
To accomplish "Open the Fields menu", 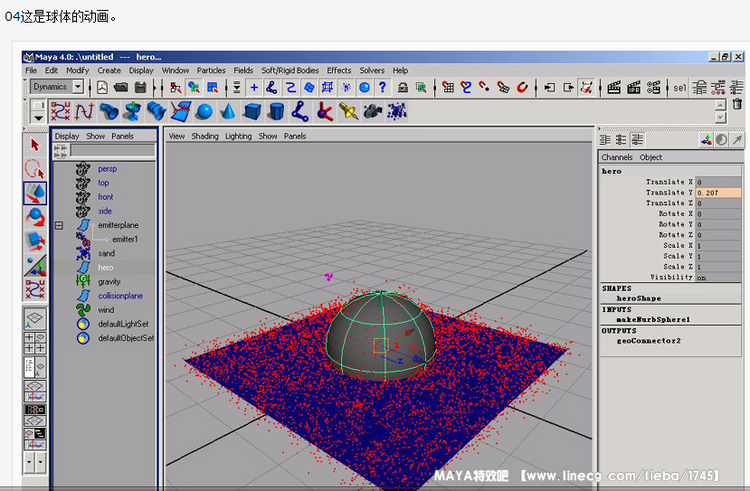I will (243, 70).
